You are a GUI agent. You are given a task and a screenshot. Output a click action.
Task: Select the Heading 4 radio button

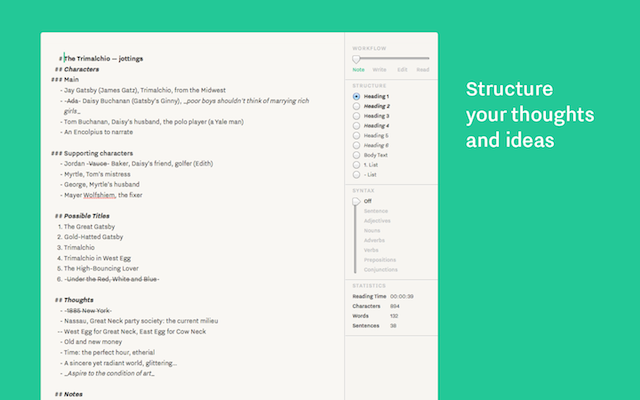point(356,126)
